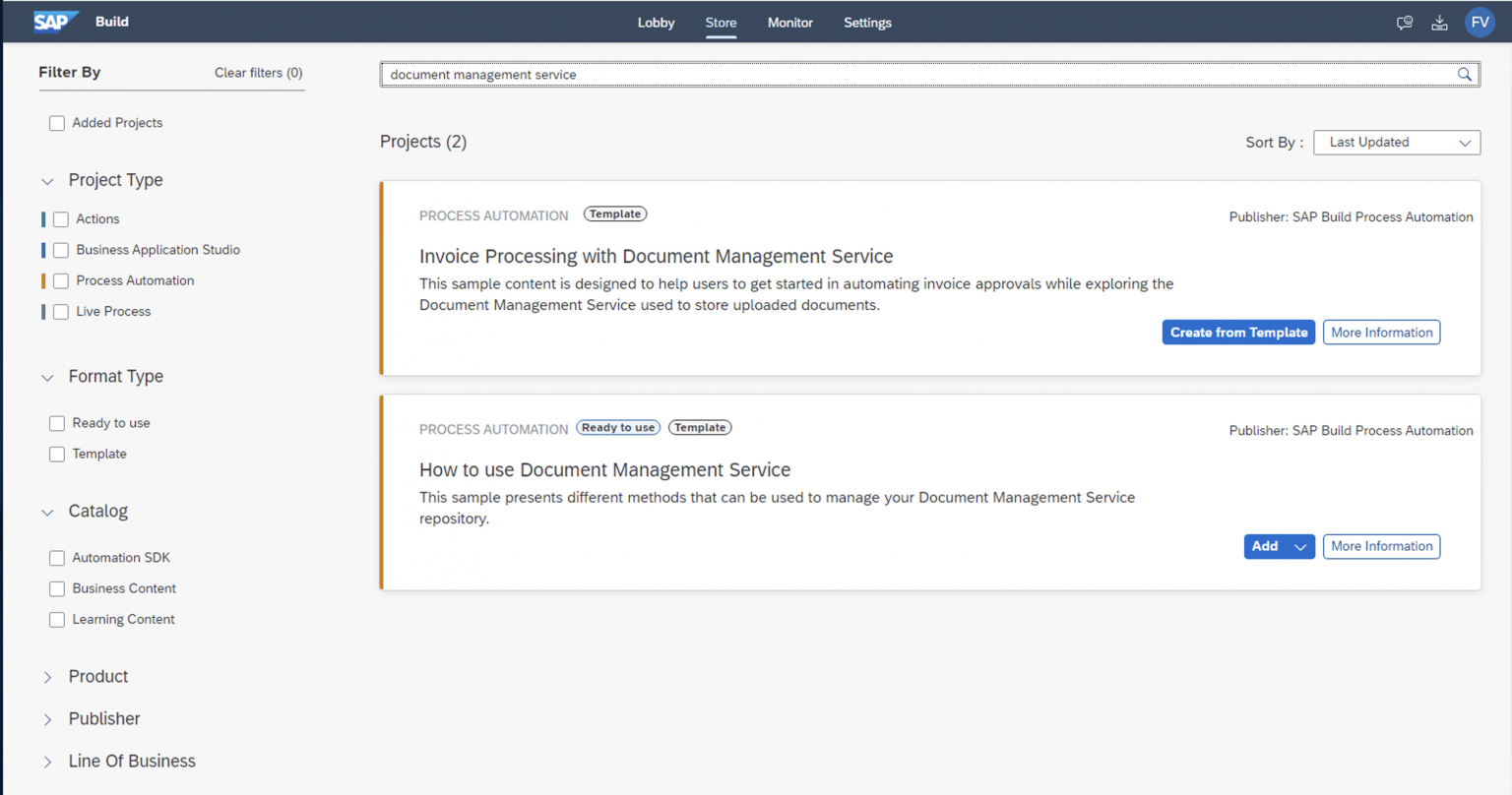Click Clear filters link

click(x=257, y=72)
